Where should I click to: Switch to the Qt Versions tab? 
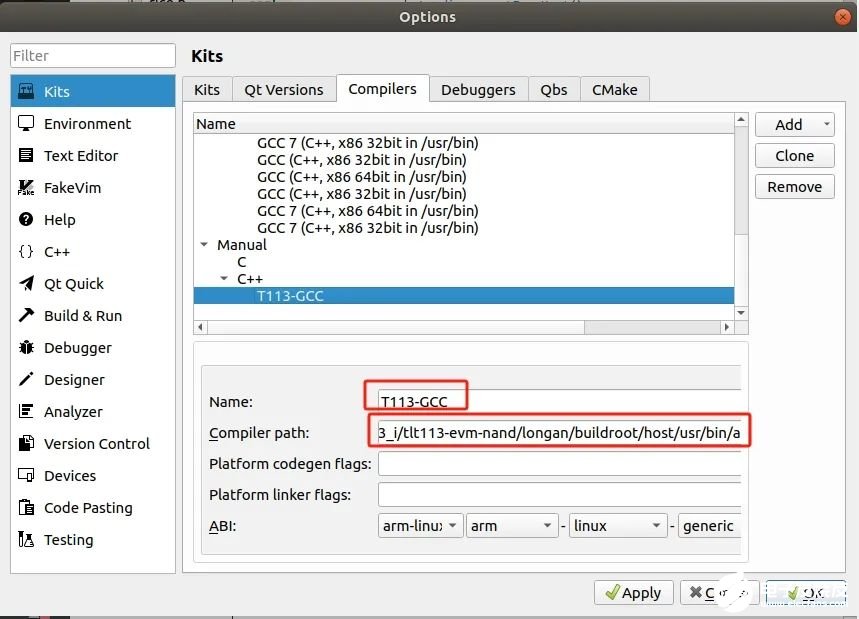(284, 89)
